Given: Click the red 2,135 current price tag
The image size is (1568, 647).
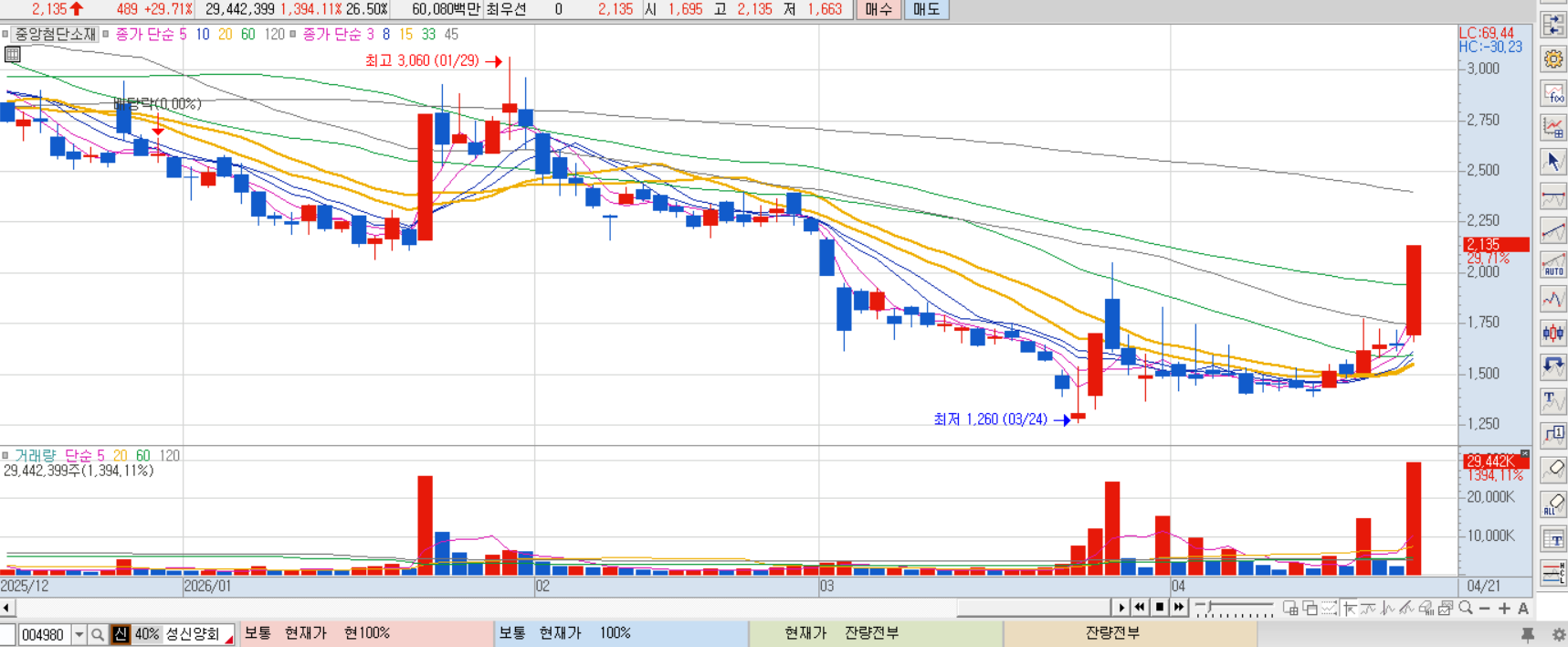Looking at the screenshot, I should [x=1495, y=244].
